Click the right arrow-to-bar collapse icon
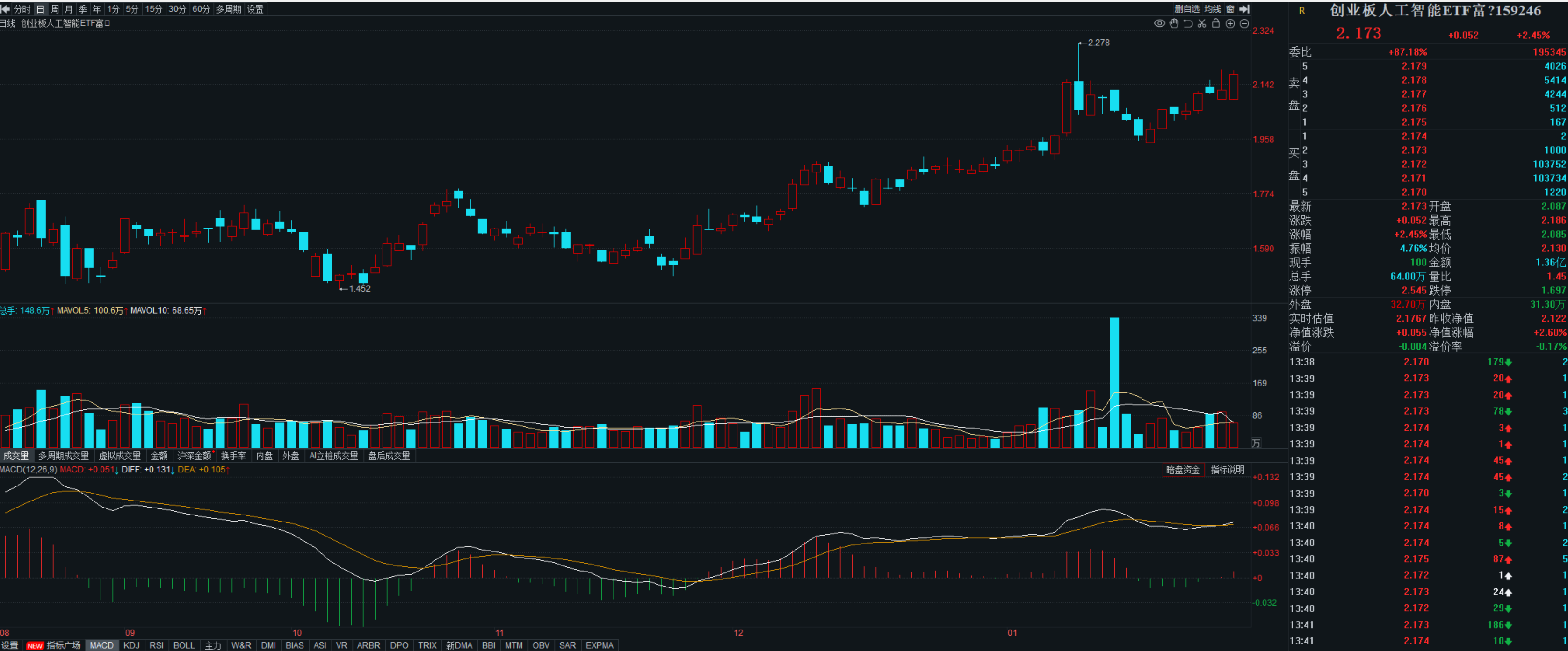 pyautogui.click(x=1244, y=9)
